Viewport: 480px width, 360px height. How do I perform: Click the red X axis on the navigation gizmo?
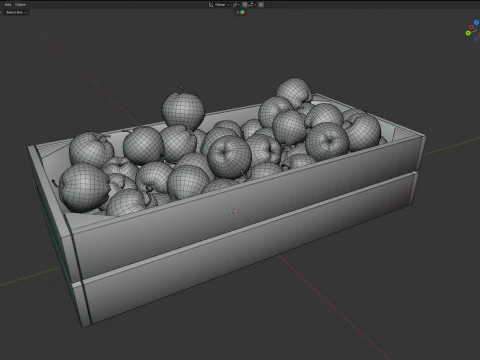472,27
